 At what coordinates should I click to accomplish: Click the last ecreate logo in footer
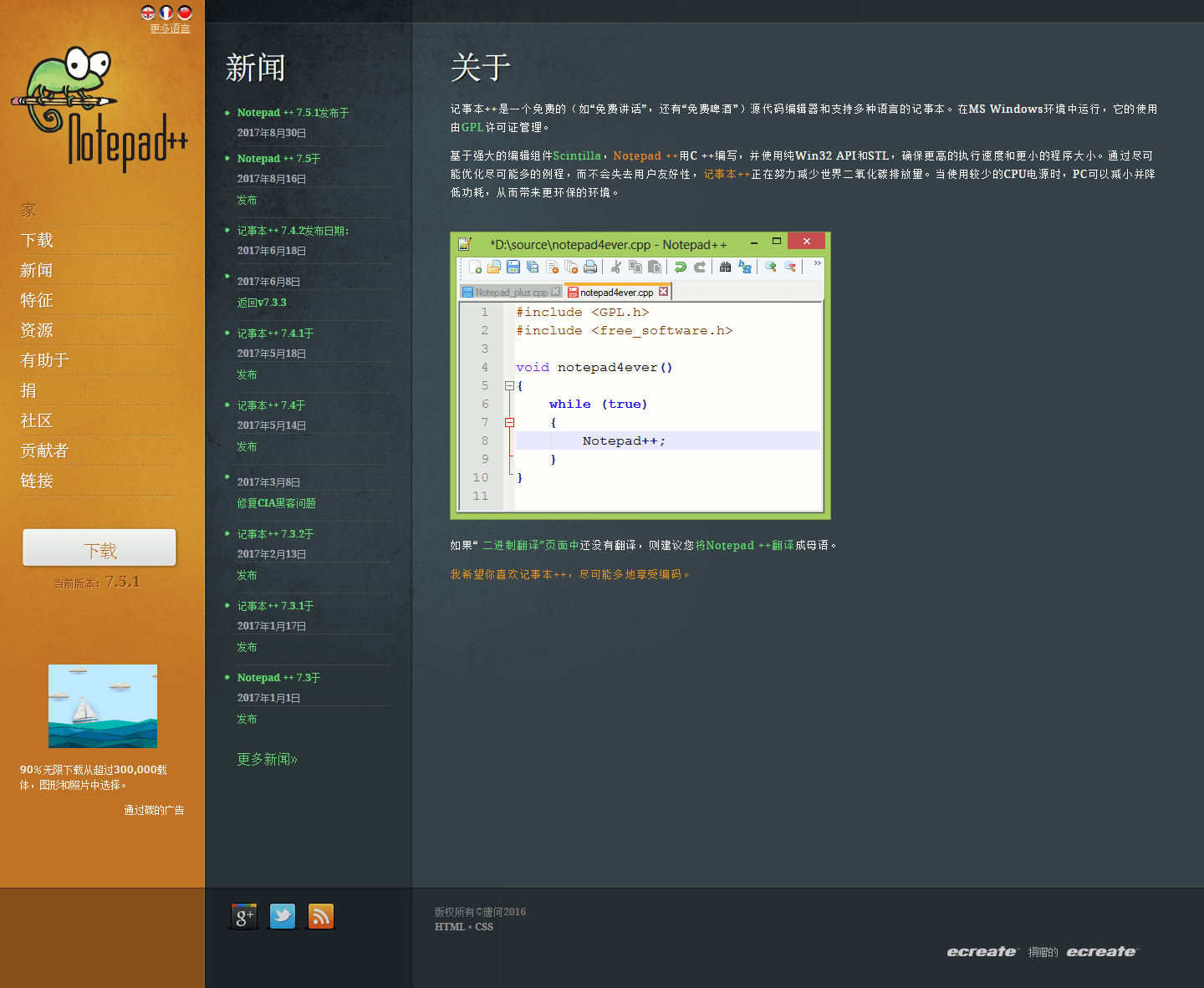click(x=1102, y=951)
